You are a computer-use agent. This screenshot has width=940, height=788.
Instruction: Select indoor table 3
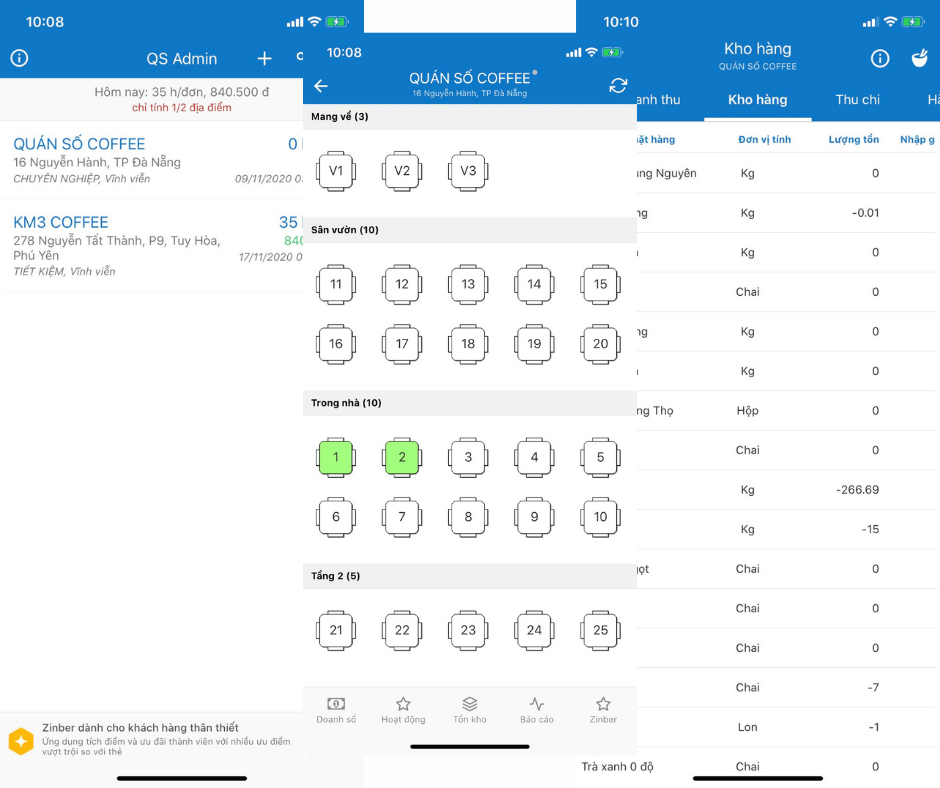pyautogui.click(x=468, y=457)
